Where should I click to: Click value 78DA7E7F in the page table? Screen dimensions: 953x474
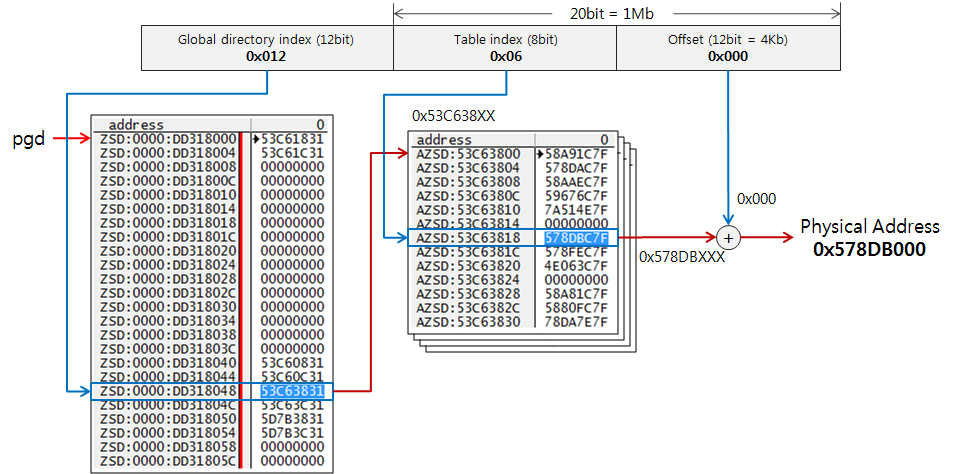(576, 322)
